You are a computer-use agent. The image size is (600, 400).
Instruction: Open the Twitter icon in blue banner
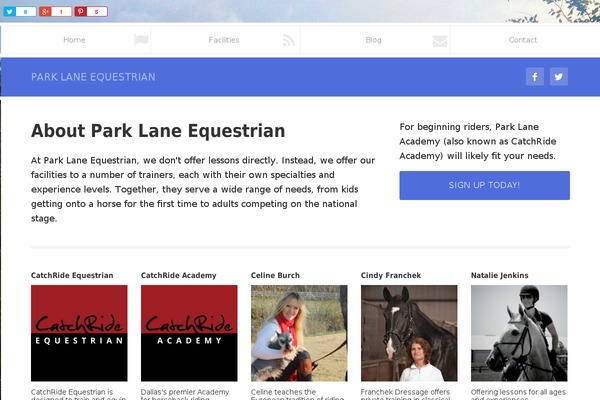tap(559, 77)
